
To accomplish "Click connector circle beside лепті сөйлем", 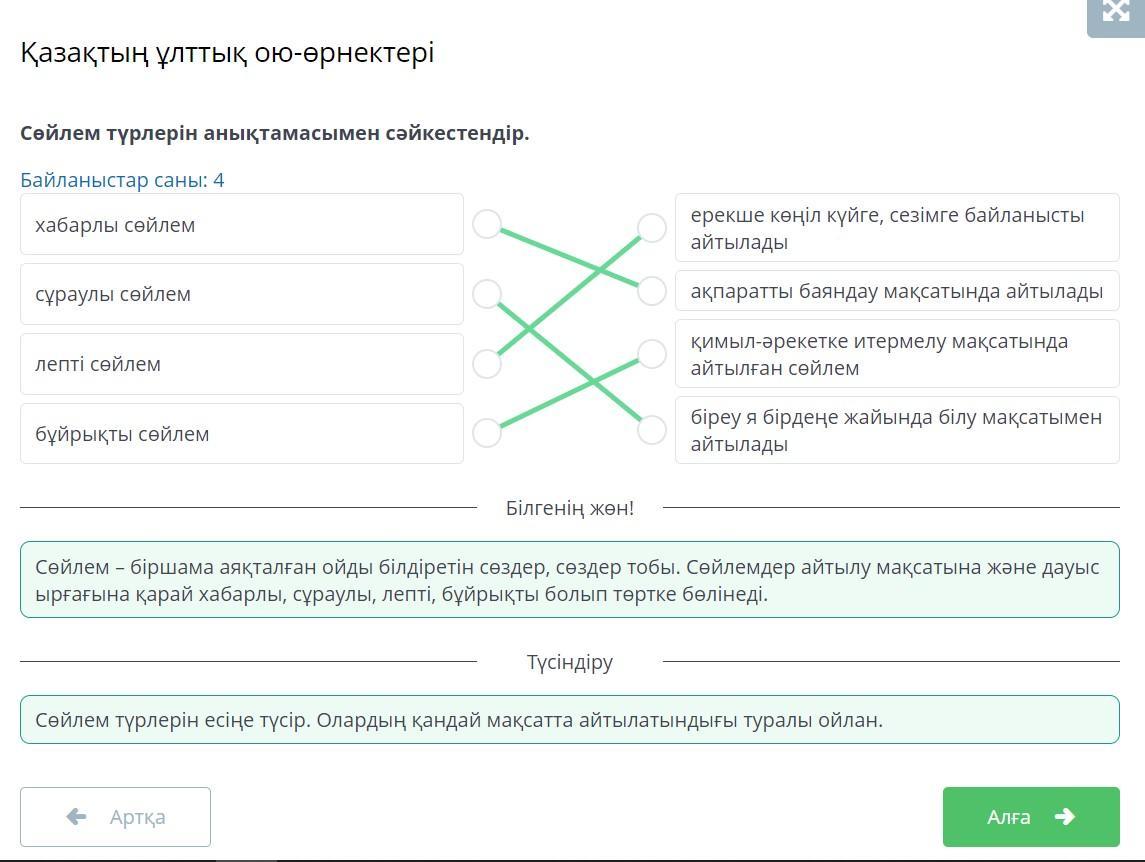I will click(x=487, y=364).
